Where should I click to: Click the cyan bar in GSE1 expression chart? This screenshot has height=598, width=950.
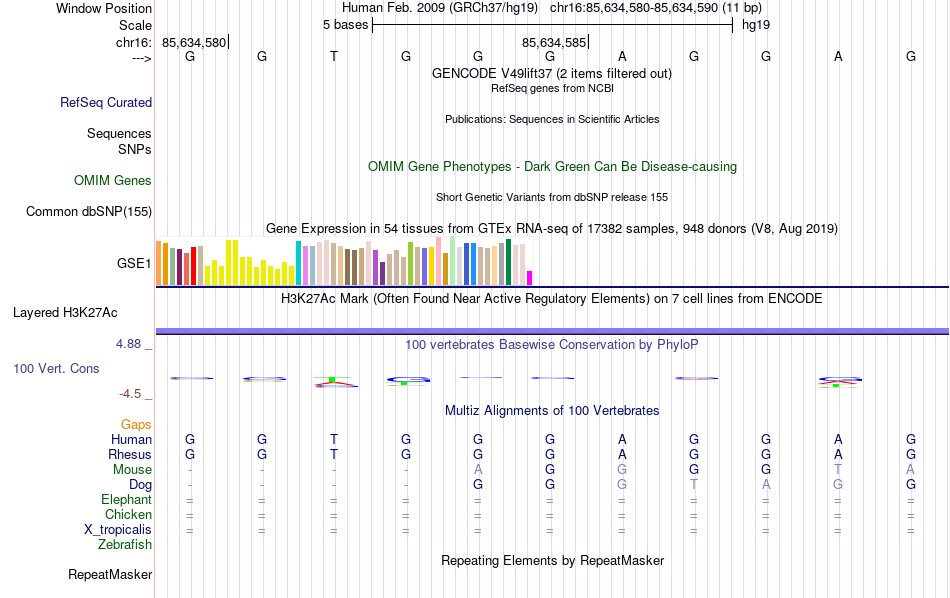298,263
